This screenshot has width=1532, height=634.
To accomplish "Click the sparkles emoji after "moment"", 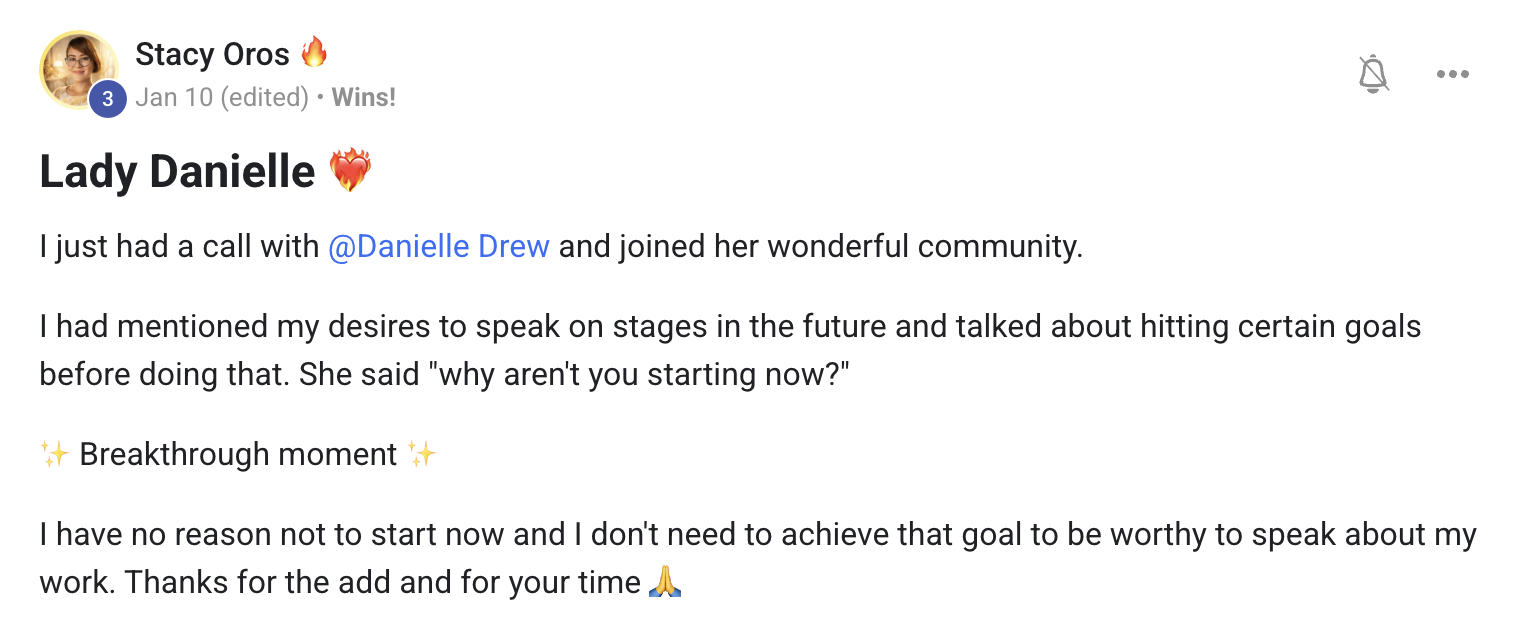I will (422, 454).
